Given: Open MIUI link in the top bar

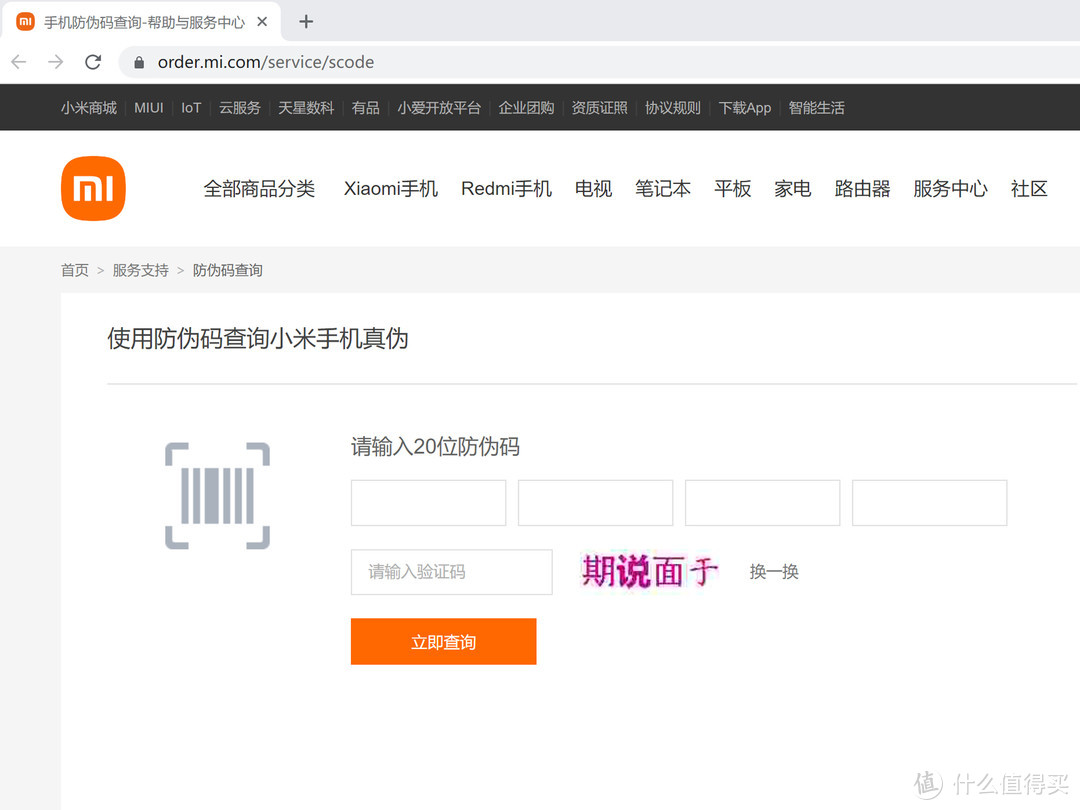Looking at the screenshot, I should pyautogui.click(x=149, y=108).
